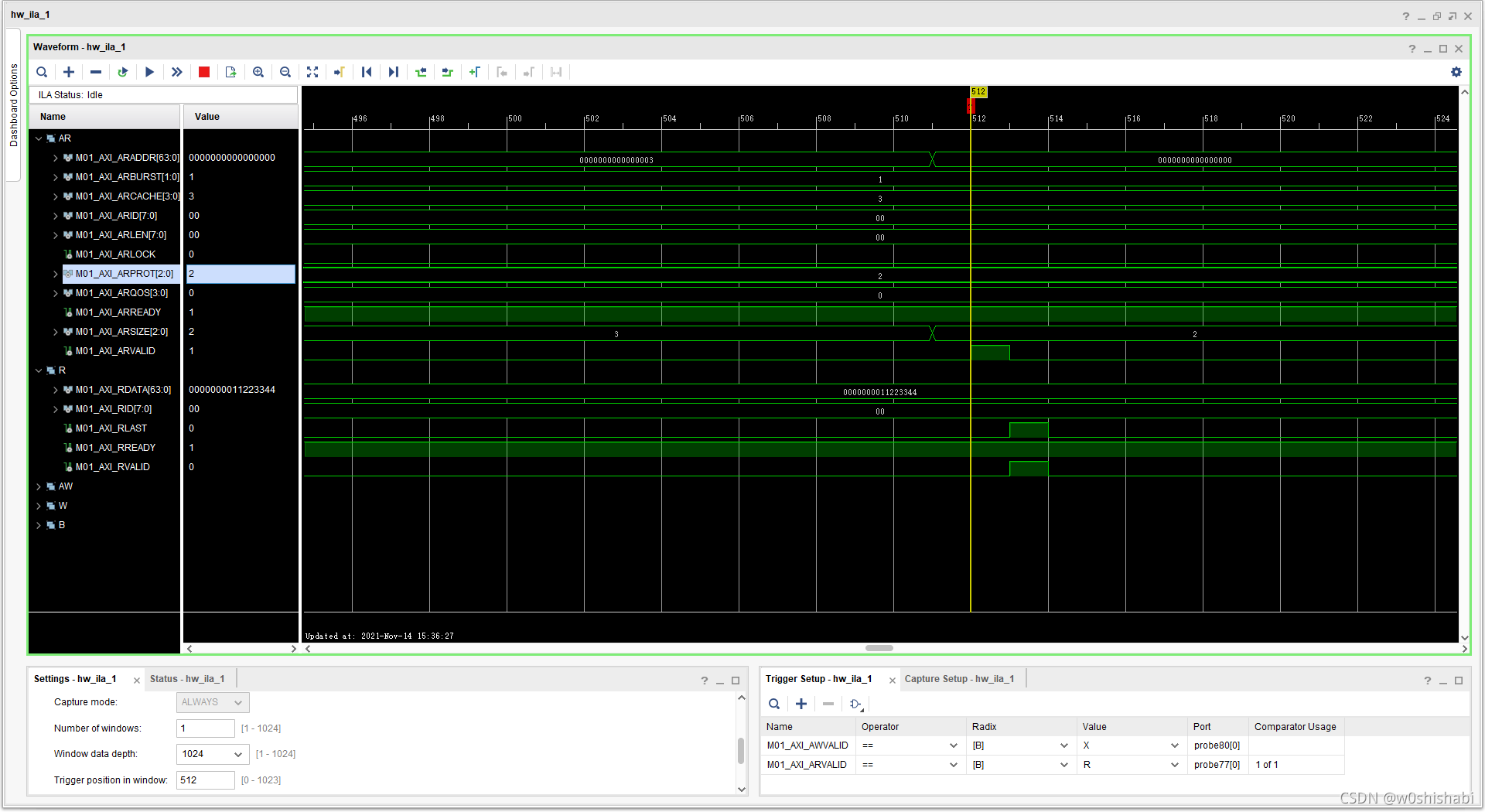Screen dimensions: 1485x812
Task: Click the Add probe plus icon in waveform toolbar
Action: 69,72
